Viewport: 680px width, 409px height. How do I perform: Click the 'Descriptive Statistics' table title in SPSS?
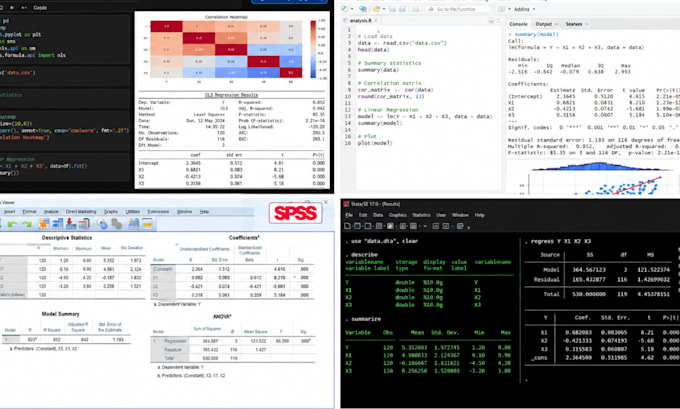pyautogui.click(x=67, y=238)
